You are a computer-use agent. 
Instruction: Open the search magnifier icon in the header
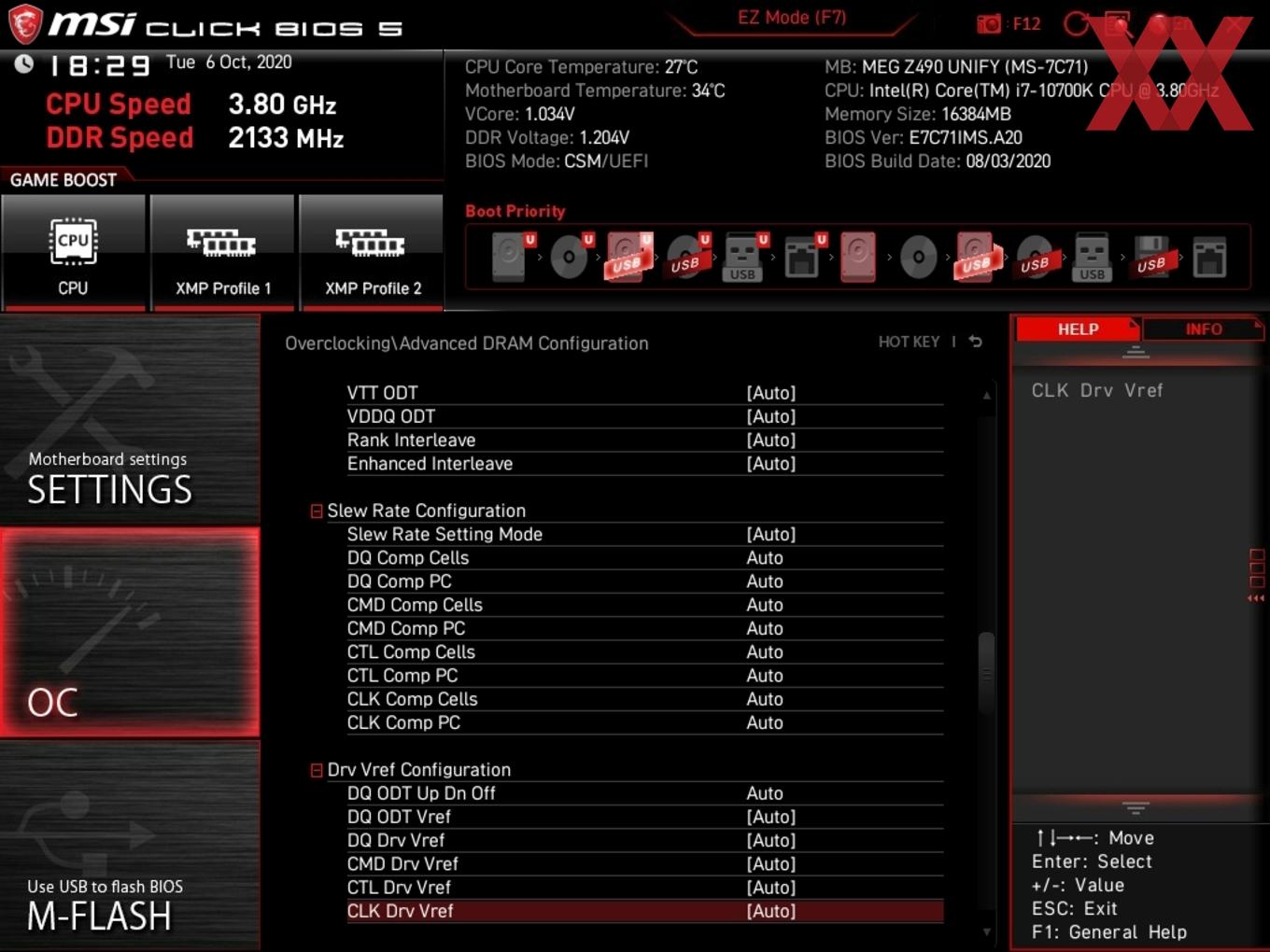pyautogui.click(x=1118, y=23)
